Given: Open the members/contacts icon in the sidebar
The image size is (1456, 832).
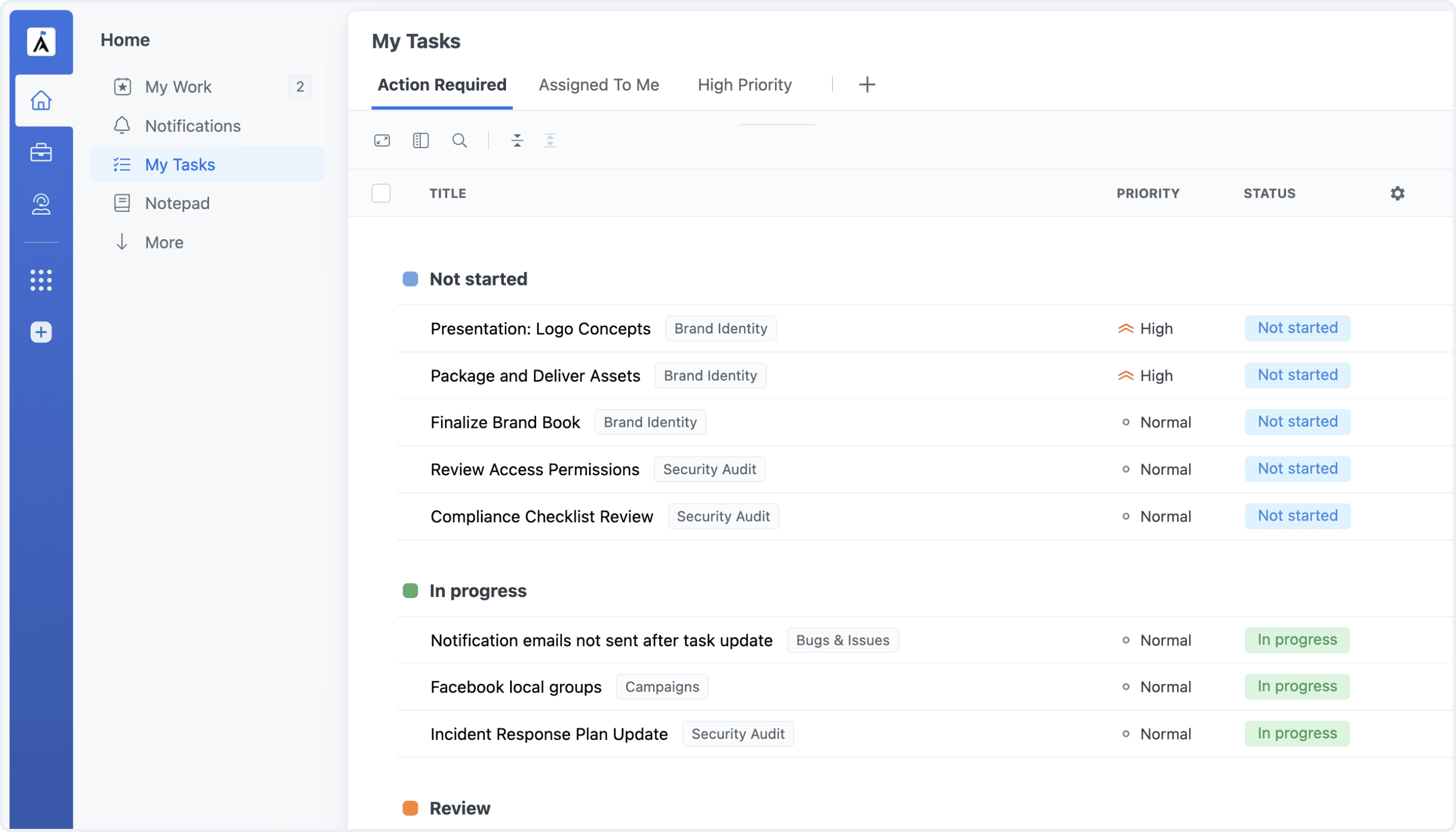Looking at the screenshot, I should pos(41,204).
